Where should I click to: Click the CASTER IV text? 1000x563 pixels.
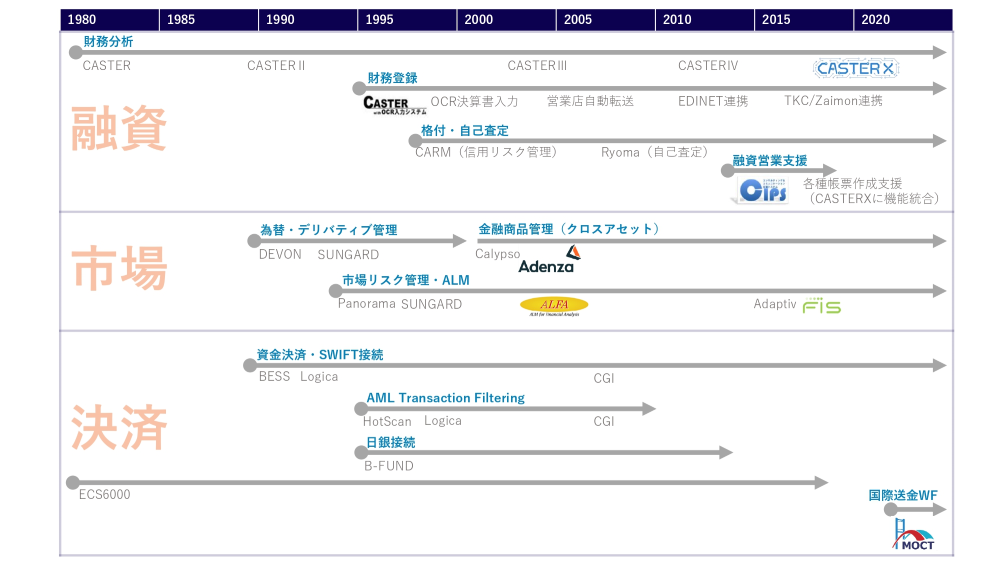coord(708,66)
